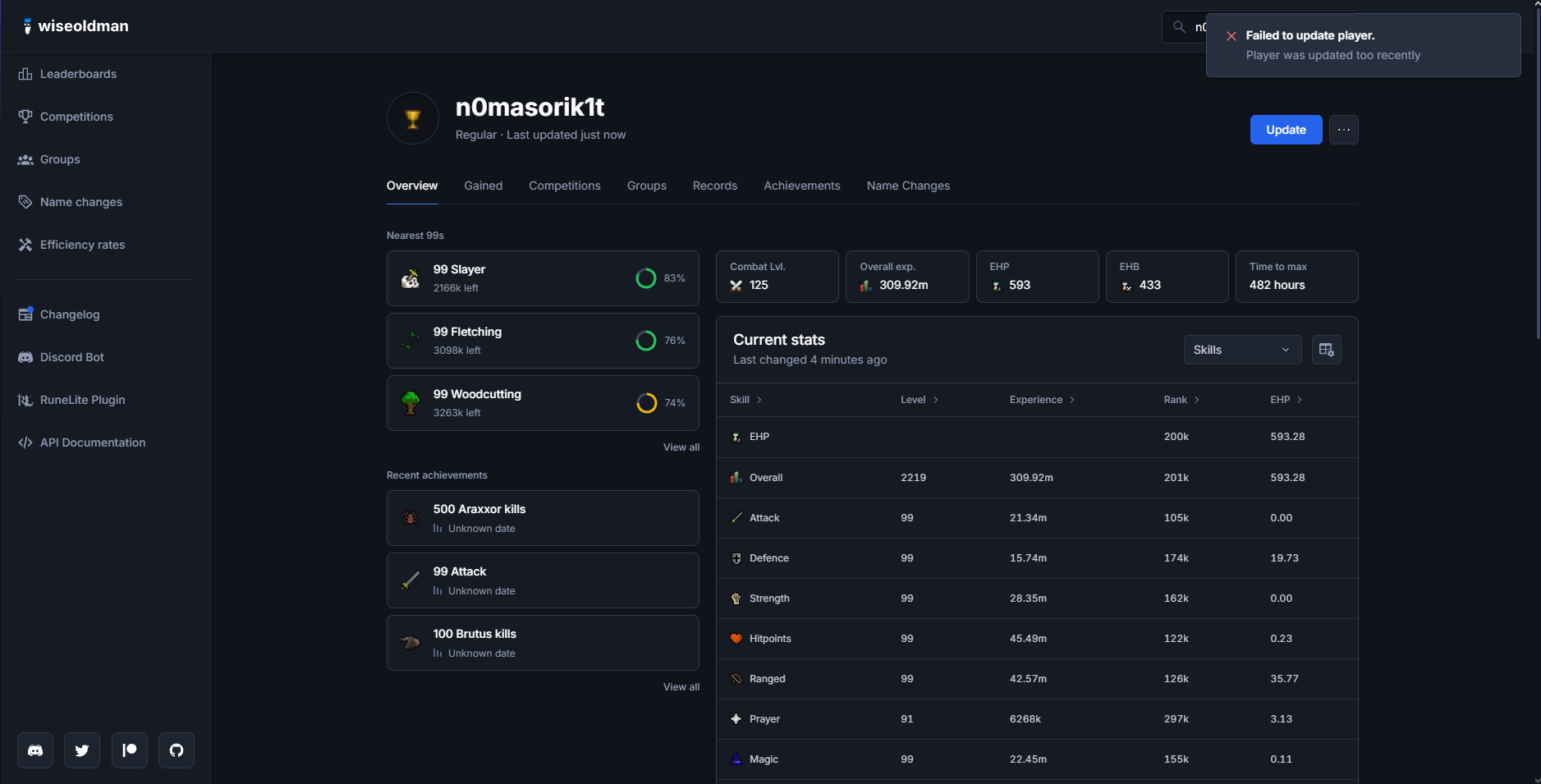Click the 99 Woodcutting 74% progress ring
1541x784 pixels.
(x=646, y=403)
